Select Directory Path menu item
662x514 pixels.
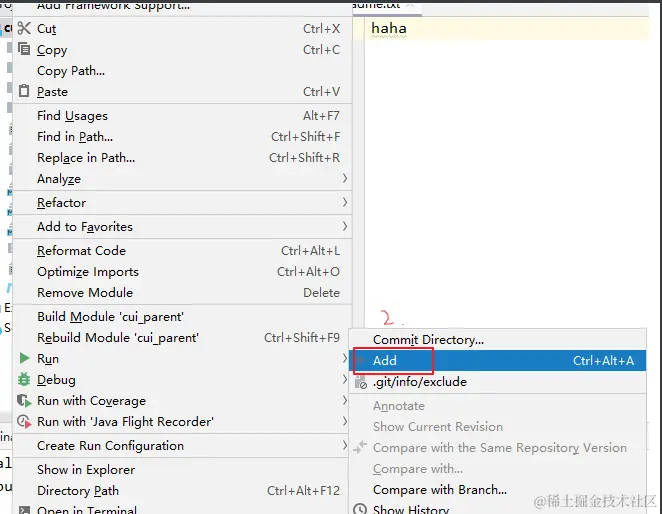183,491
